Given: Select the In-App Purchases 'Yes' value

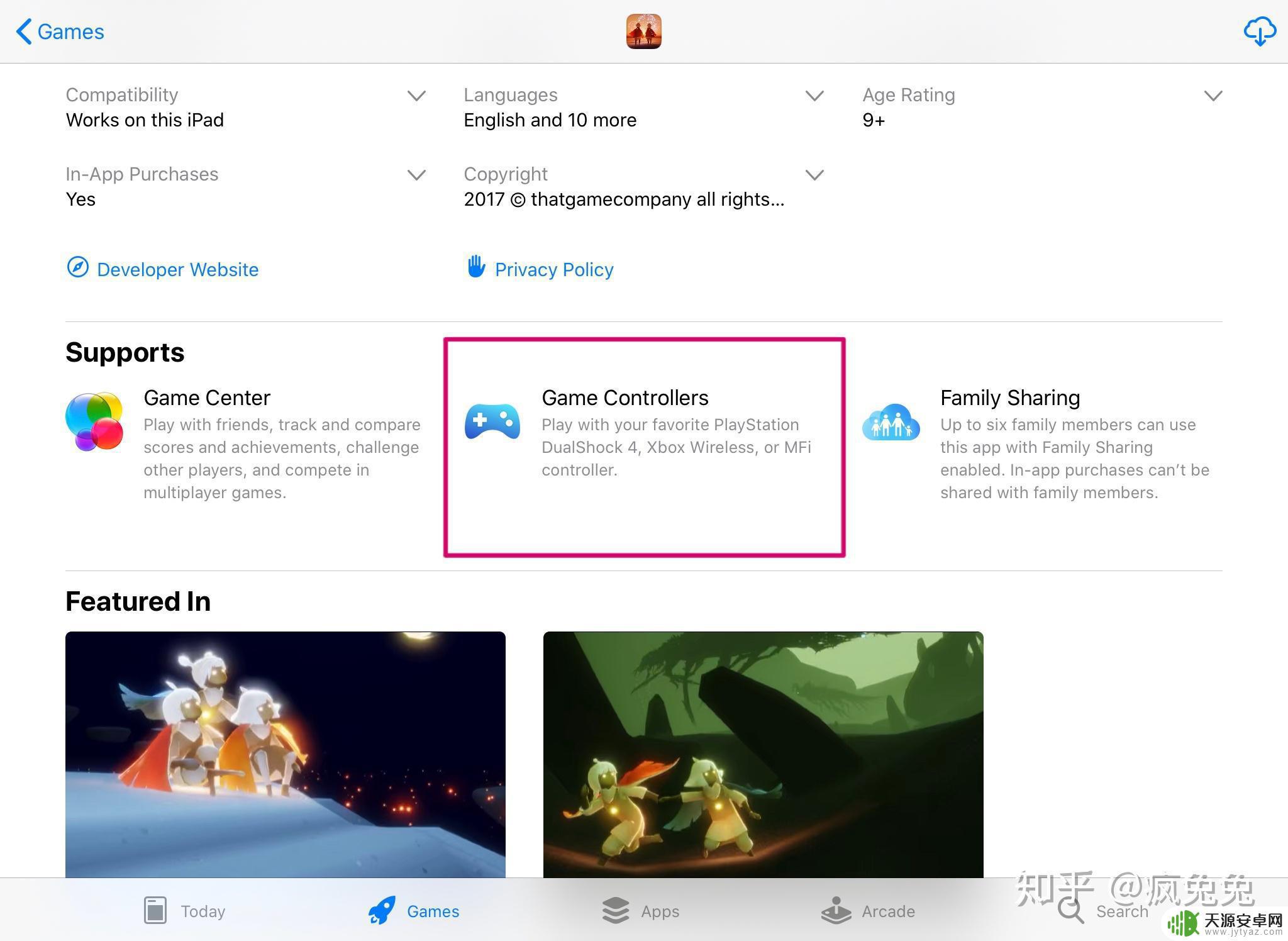Looking at the screenshot, I should 80,199.
